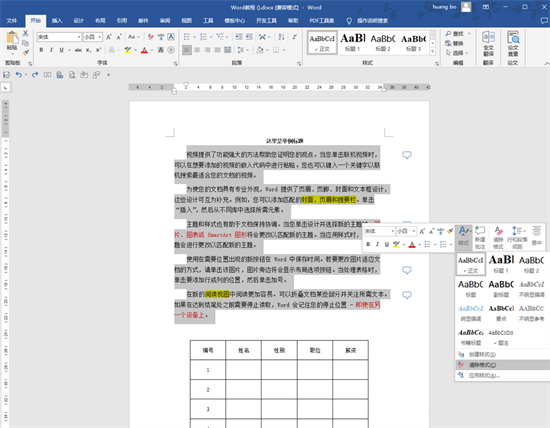Click the Sort icon in Paragraph group

[x=281, y=37]
